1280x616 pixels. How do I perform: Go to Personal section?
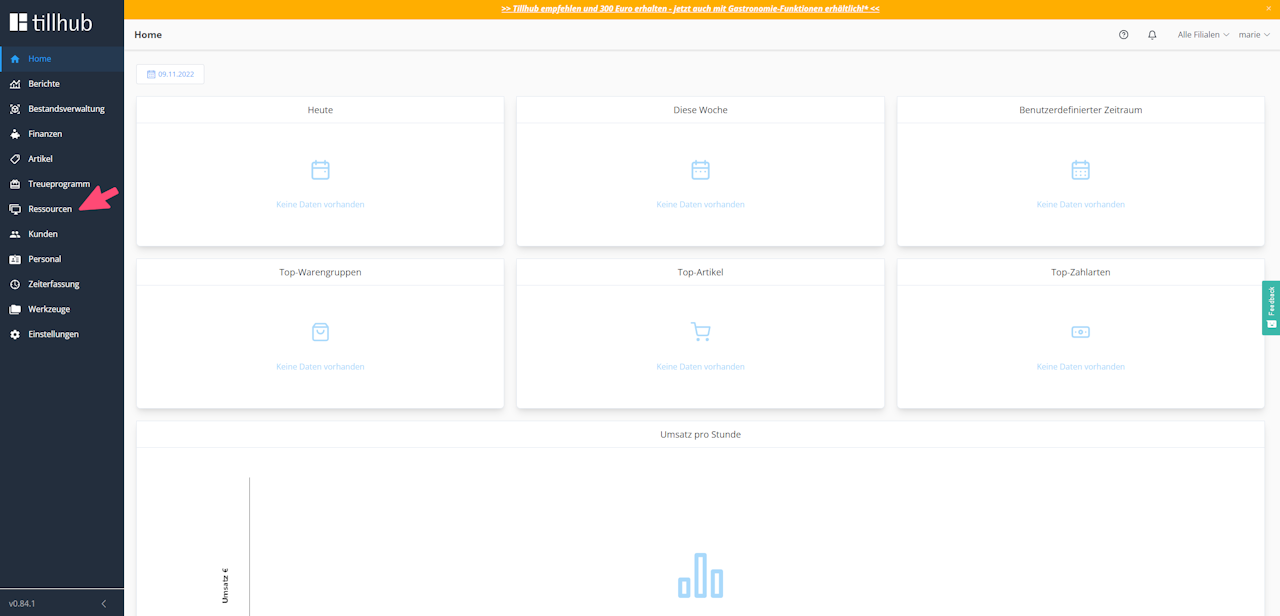[x=62, y=259]
